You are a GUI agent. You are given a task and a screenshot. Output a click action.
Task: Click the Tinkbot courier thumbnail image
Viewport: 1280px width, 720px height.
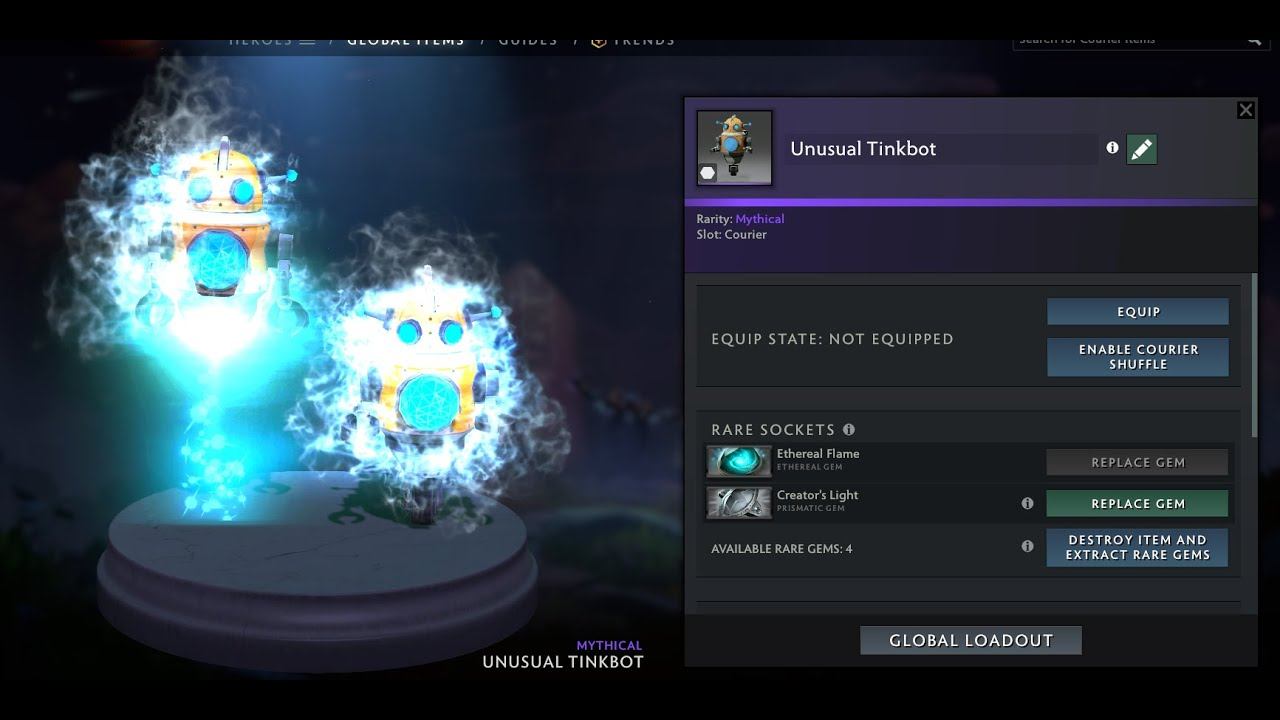pyautogui.click(x=734, y=148)
